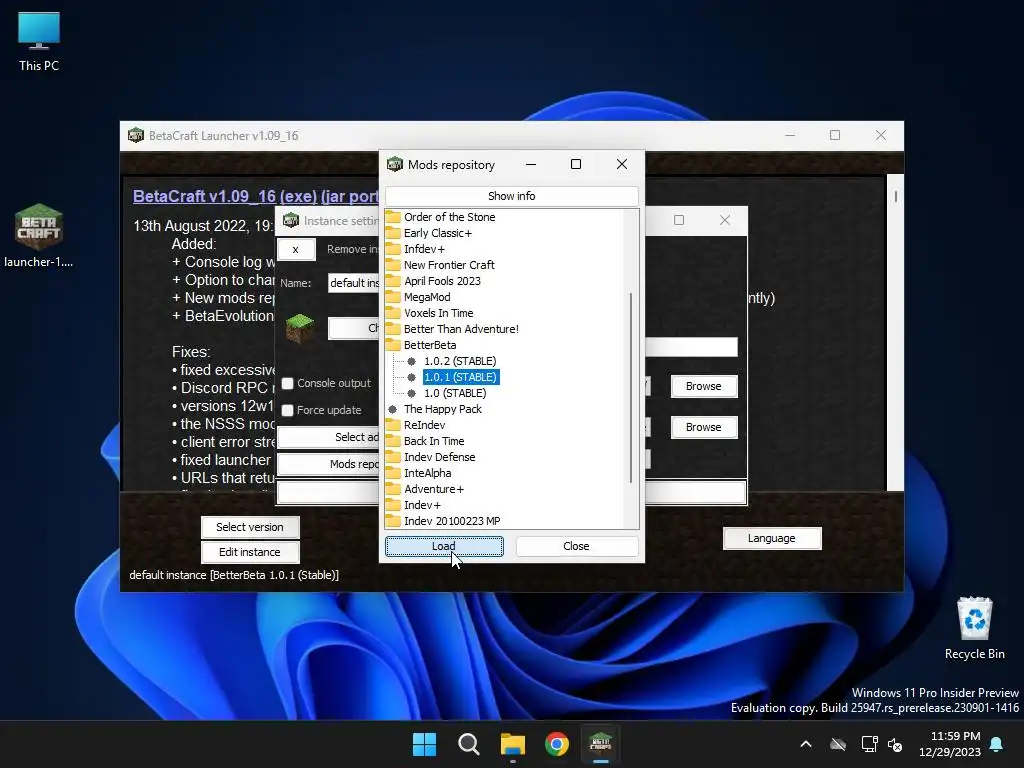Click the Better Than Adventure! folder icon
The image size is (1024, 768).
point(393,329)
